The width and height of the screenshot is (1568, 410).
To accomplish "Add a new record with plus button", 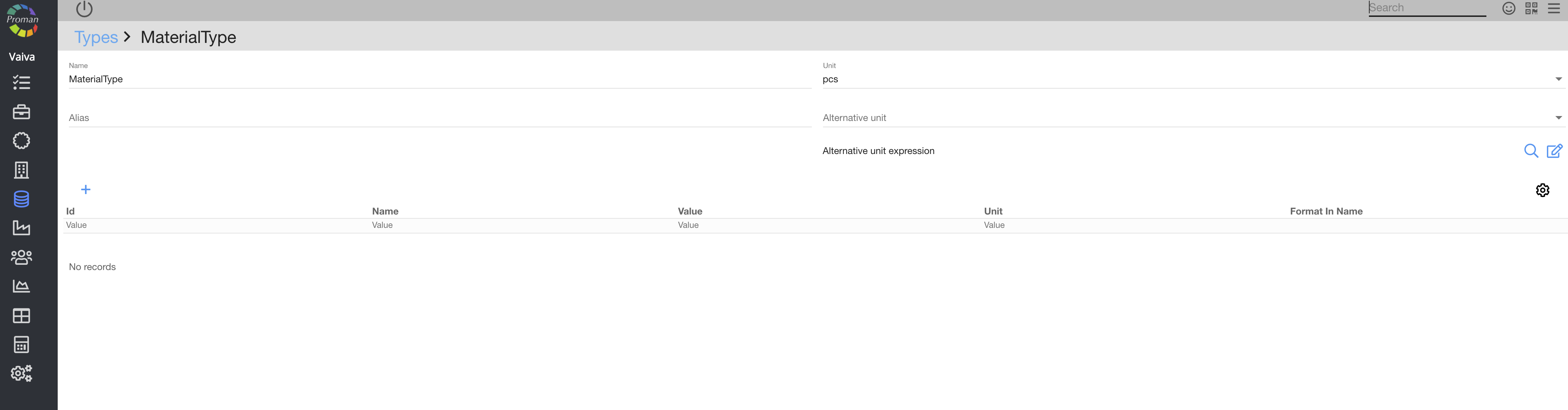I will [86, 190].
